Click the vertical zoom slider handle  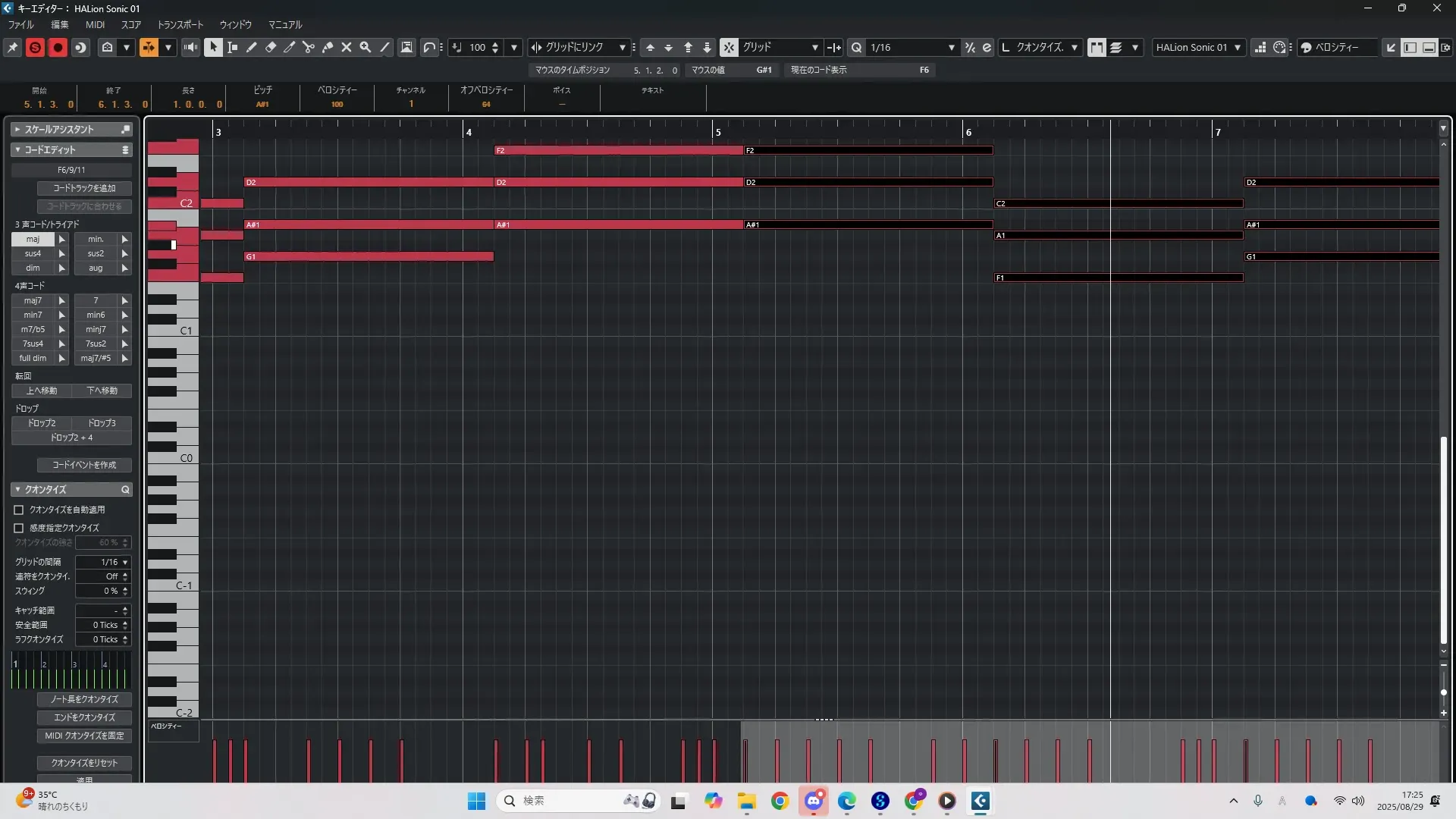(x=1443, y=692)
